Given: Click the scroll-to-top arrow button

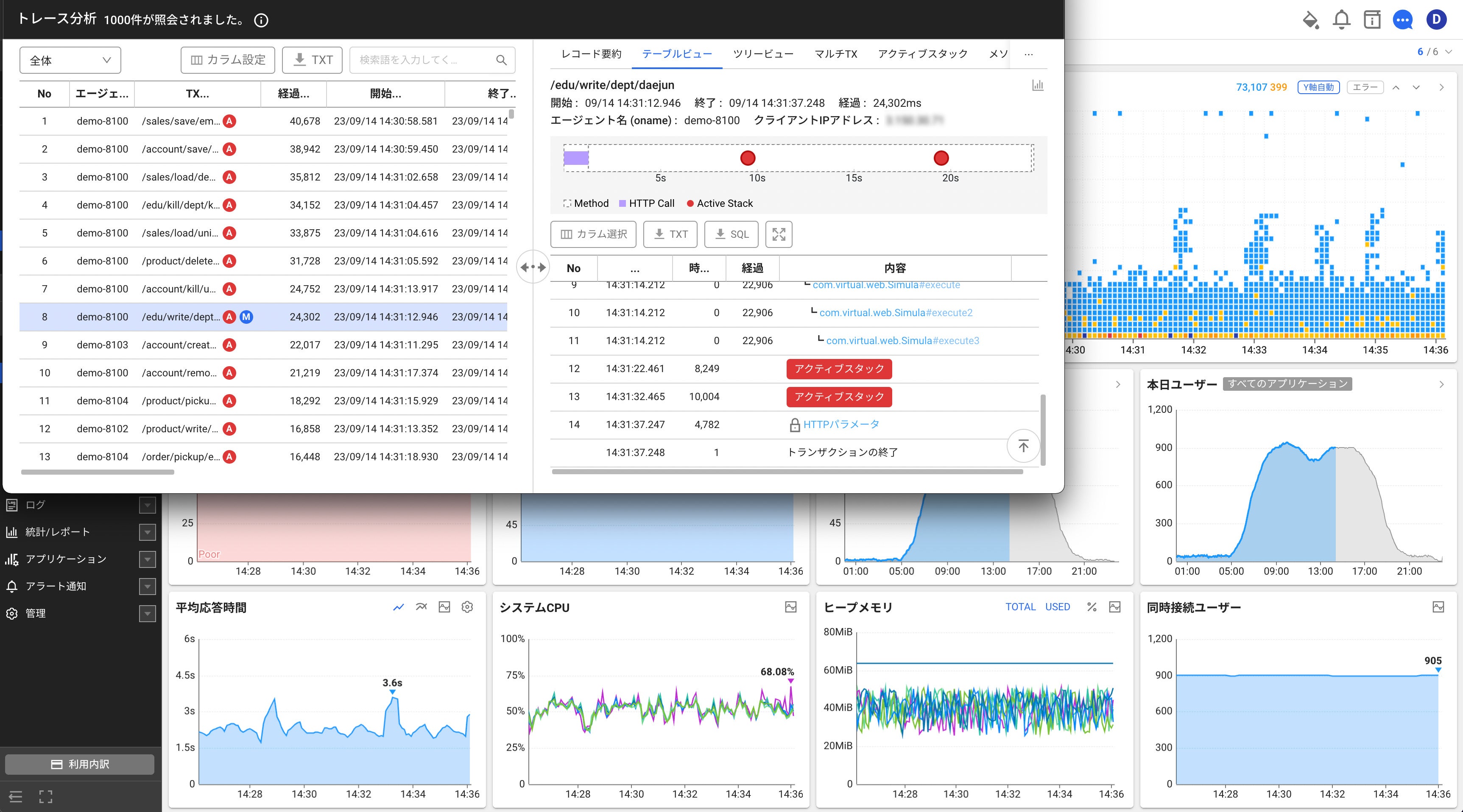Looking at the screenshot, I should pyautogui.click(x=1023, y=446).
